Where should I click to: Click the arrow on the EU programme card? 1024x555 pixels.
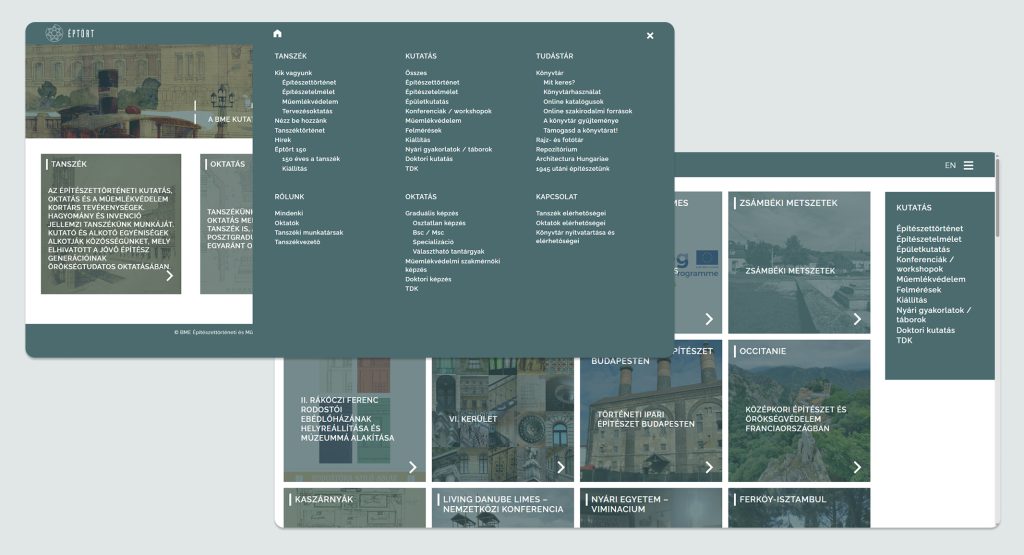[x=709, y=319]
